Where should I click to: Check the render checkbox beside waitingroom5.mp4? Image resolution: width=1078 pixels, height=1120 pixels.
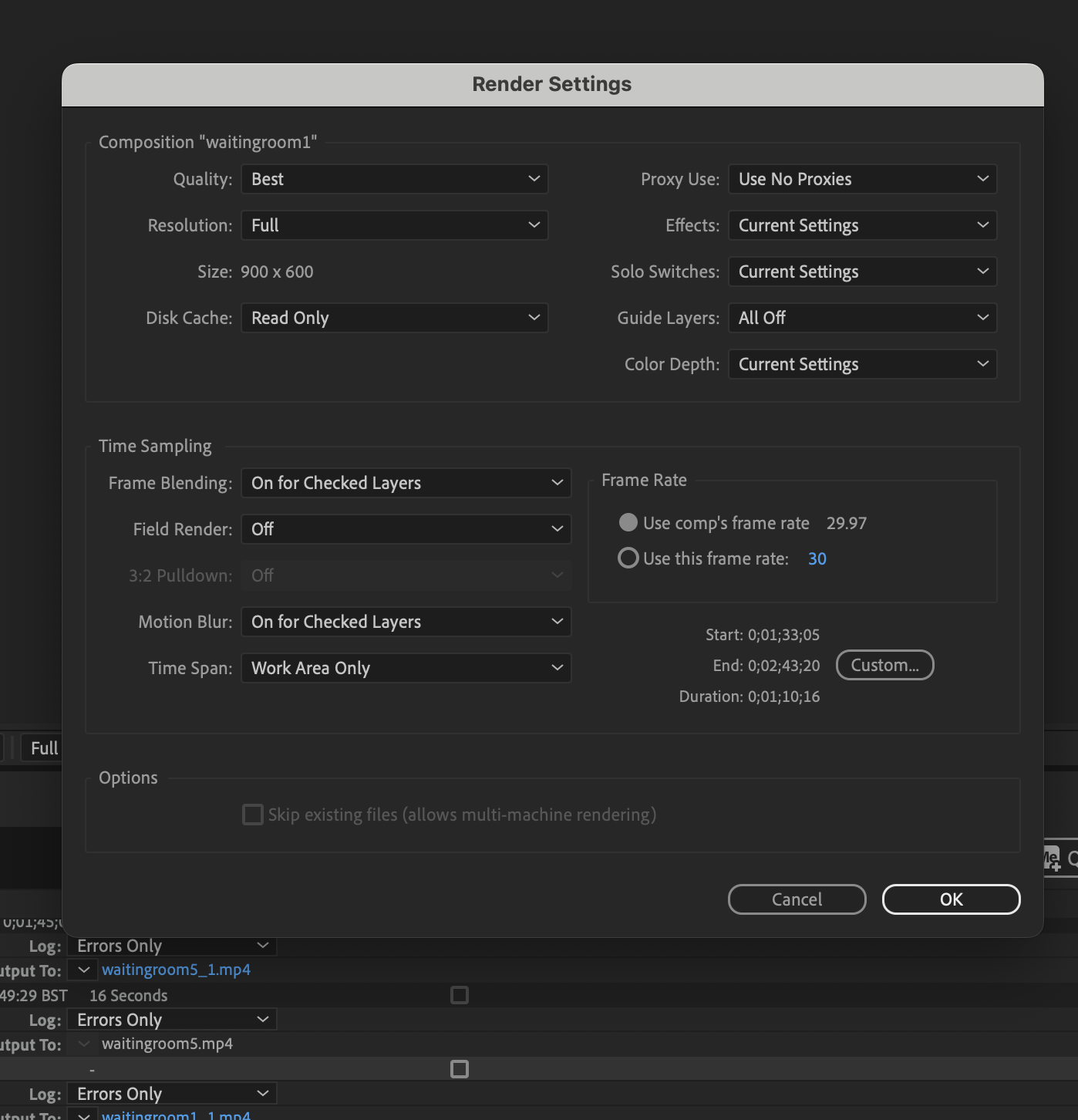tap(461, 1069)
